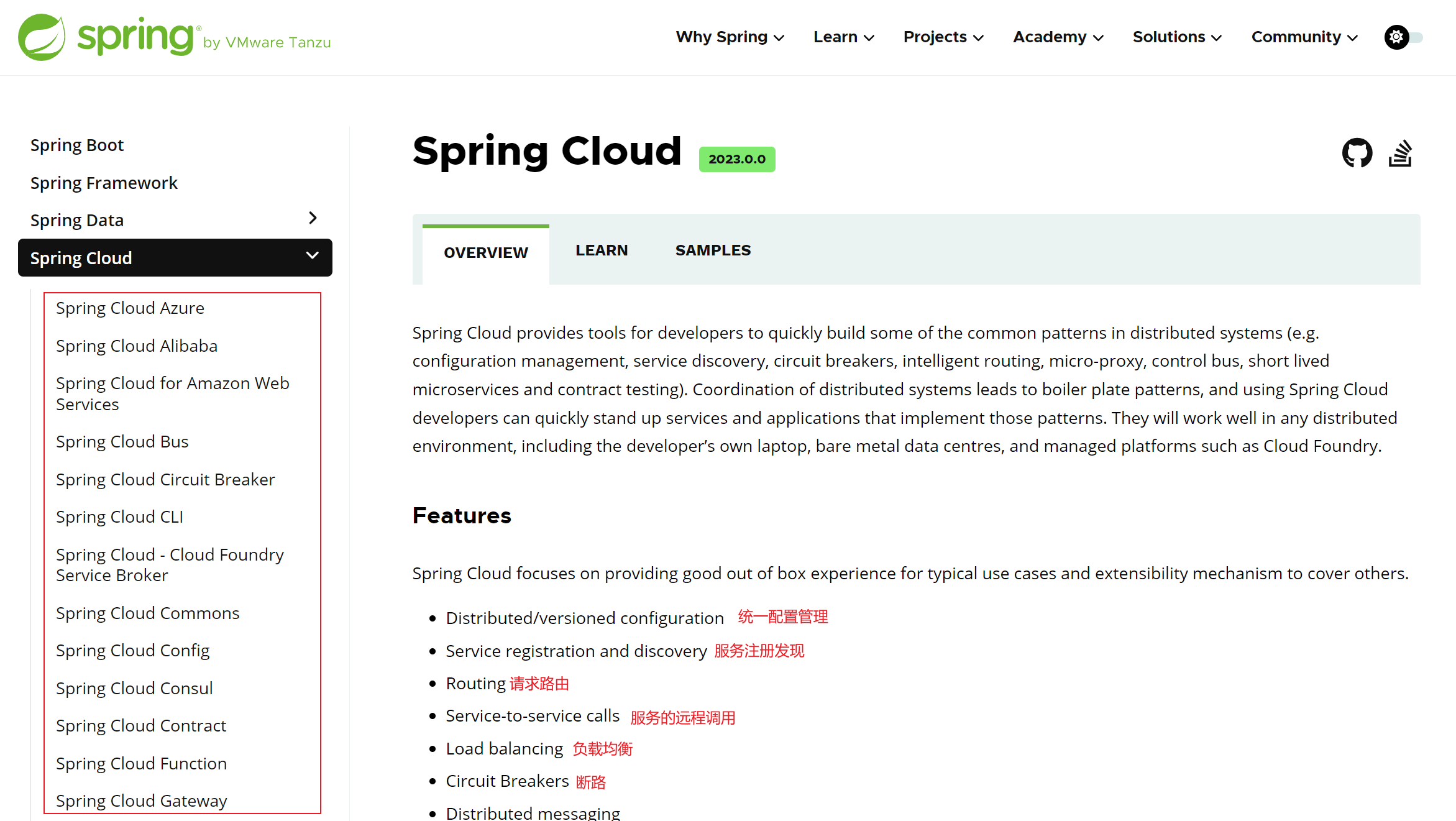Open the Stack Overflow icon
Image resolution: width=1456 pixels, height=821 pixels.
coord(1401,154)
